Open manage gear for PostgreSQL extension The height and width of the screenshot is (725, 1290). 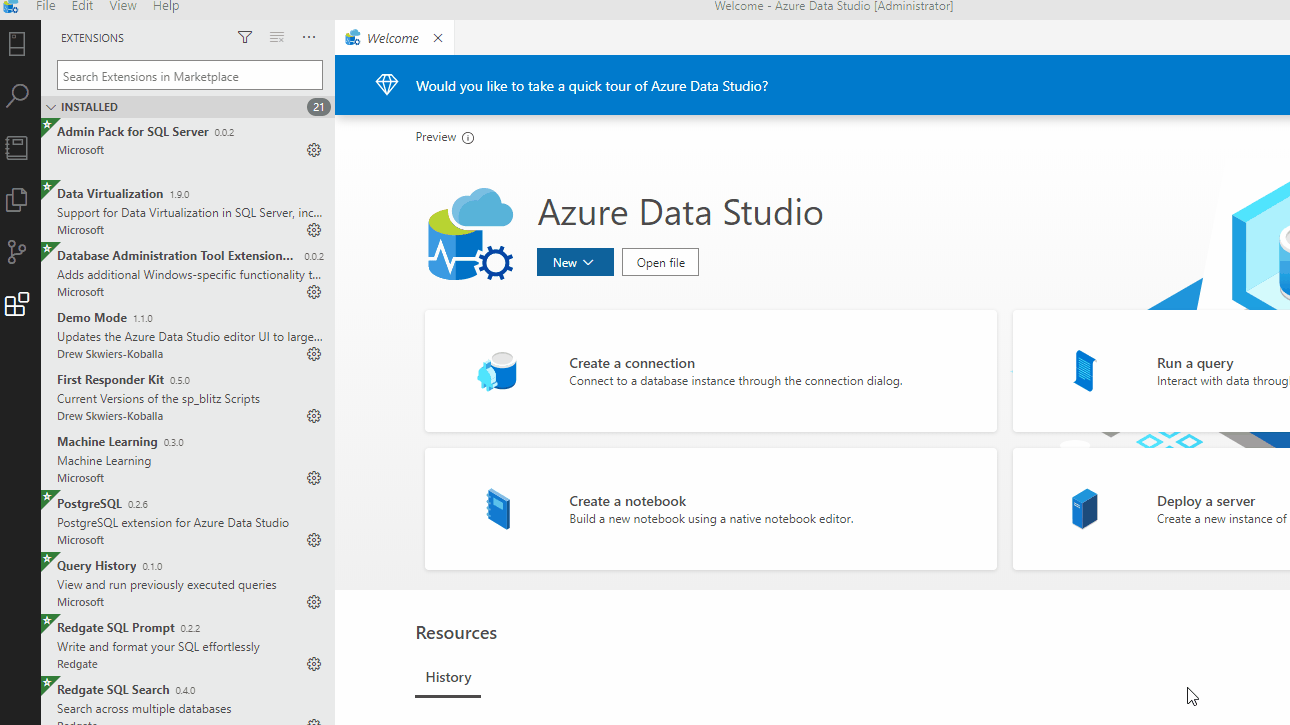click(314, 540)
